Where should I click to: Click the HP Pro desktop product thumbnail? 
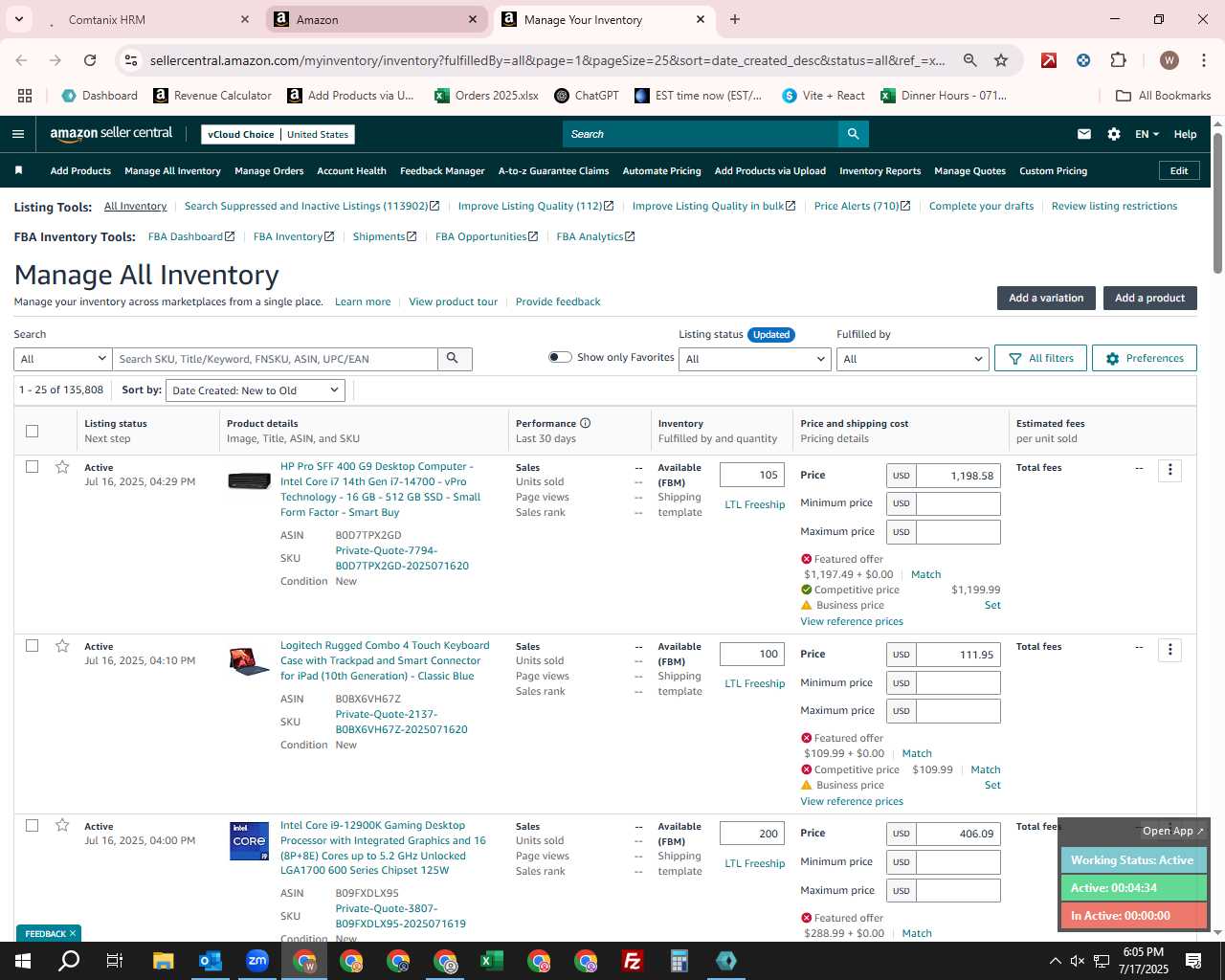point(249,479)
